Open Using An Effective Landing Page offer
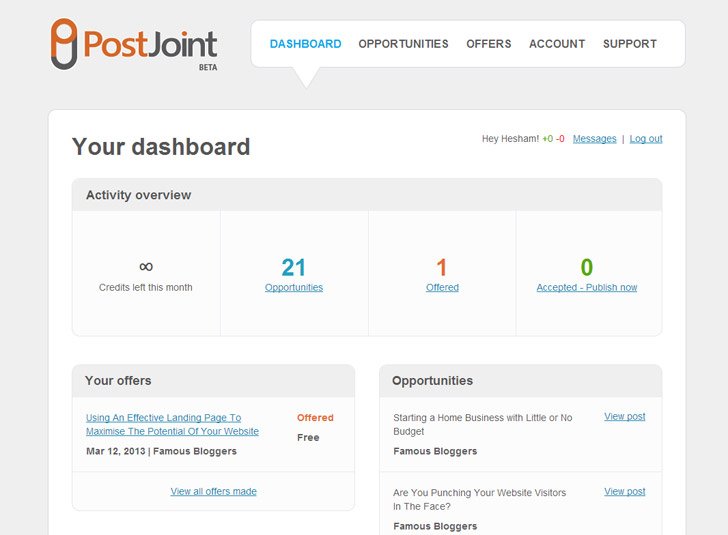Screen dimensions: 728x535 coord(172,424)
